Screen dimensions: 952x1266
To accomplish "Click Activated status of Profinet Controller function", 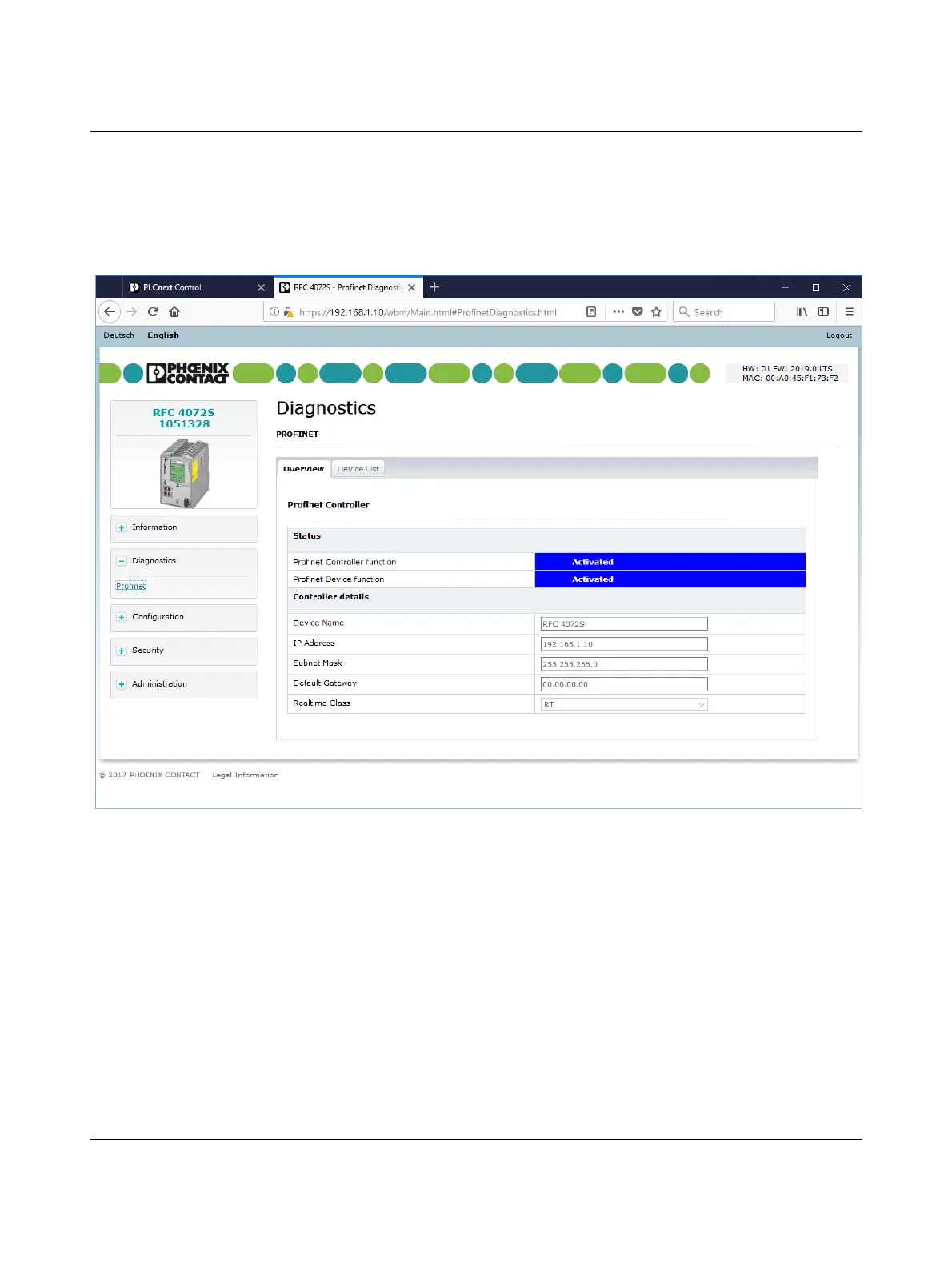I will pos(670,562).
